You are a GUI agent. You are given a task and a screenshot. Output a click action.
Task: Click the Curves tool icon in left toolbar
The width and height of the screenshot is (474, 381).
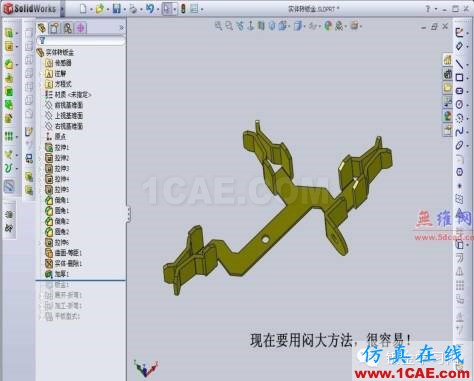point(9,168)
